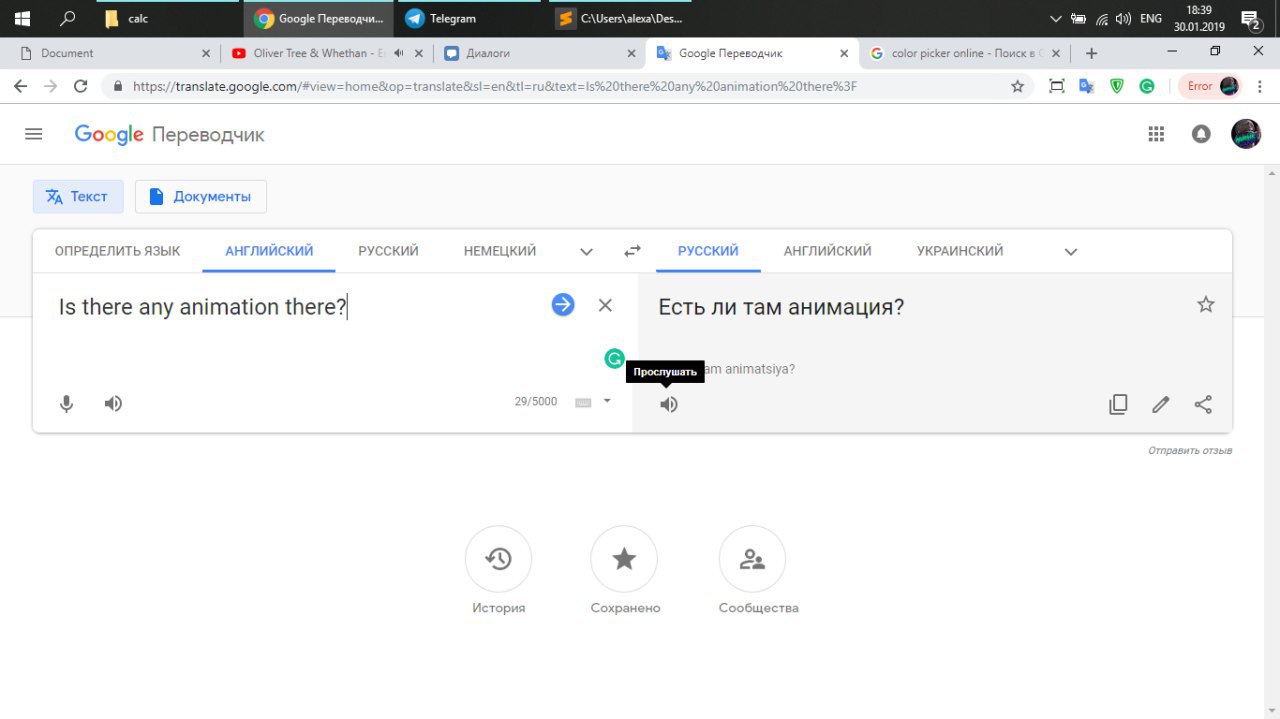Select the Документы mode button
The height and width of the screenshot is (719, 1280).
pyautogui.click(x=201, y=196)
